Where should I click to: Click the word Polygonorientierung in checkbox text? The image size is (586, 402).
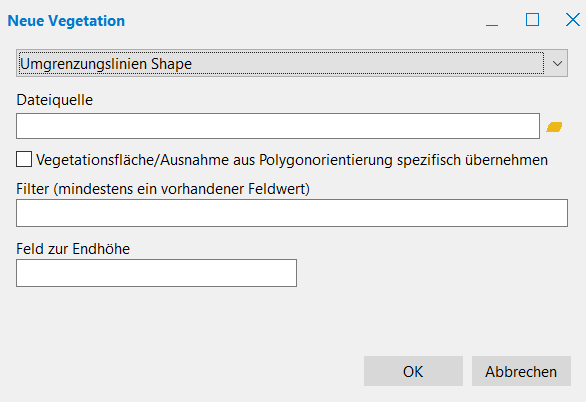326,160
